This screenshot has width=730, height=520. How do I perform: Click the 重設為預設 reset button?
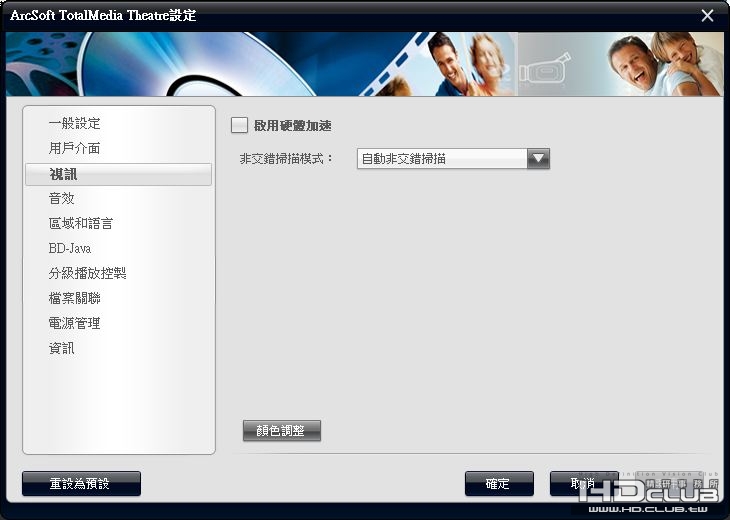click(81, 484)
